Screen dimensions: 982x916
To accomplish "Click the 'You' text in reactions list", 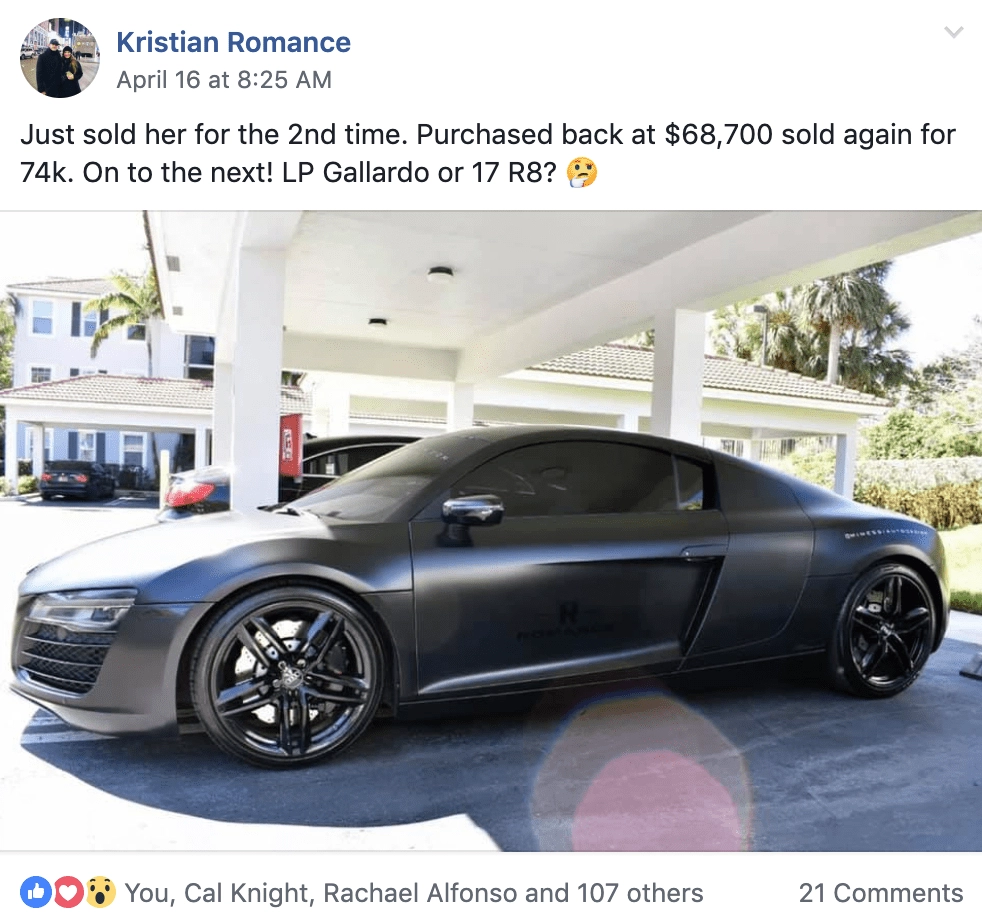I will tap(147, 893).
